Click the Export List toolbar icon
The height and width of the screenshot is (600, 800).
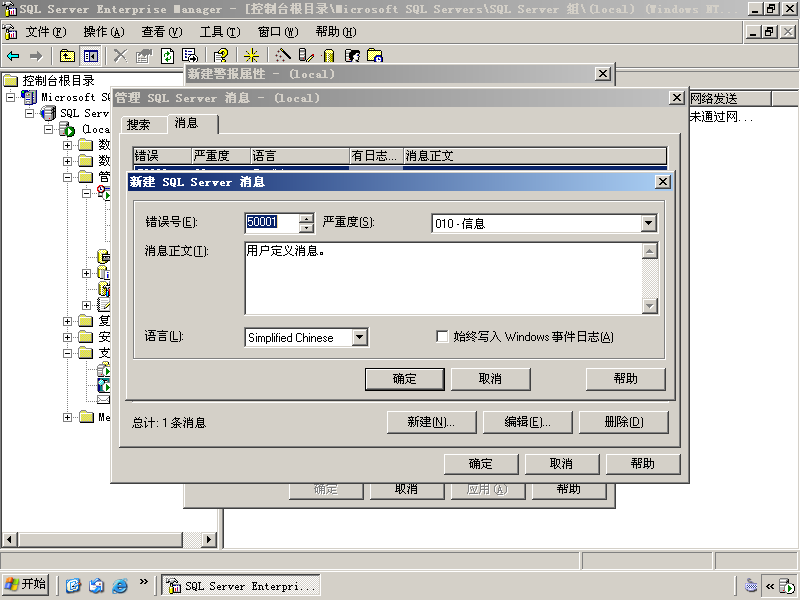click(190, 56)
